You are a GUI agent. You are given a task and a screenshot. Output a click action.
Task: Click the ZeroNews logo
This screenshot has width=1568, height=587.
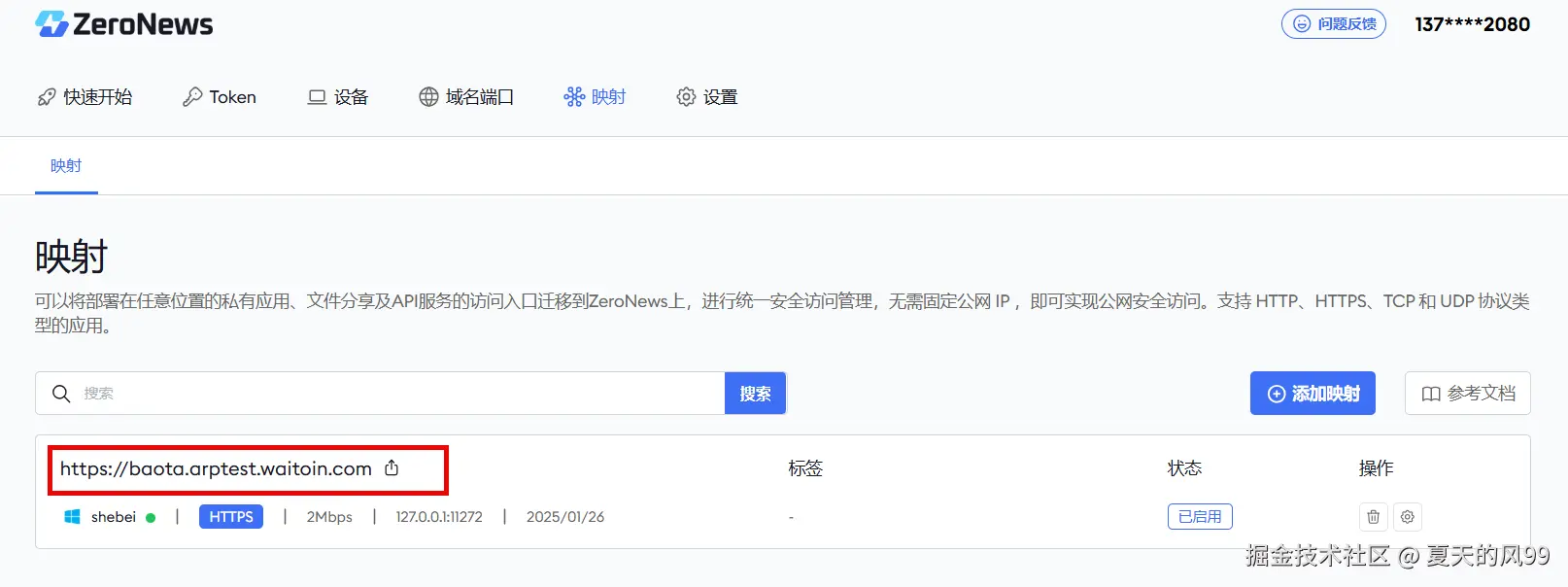(x=124, y=24)
